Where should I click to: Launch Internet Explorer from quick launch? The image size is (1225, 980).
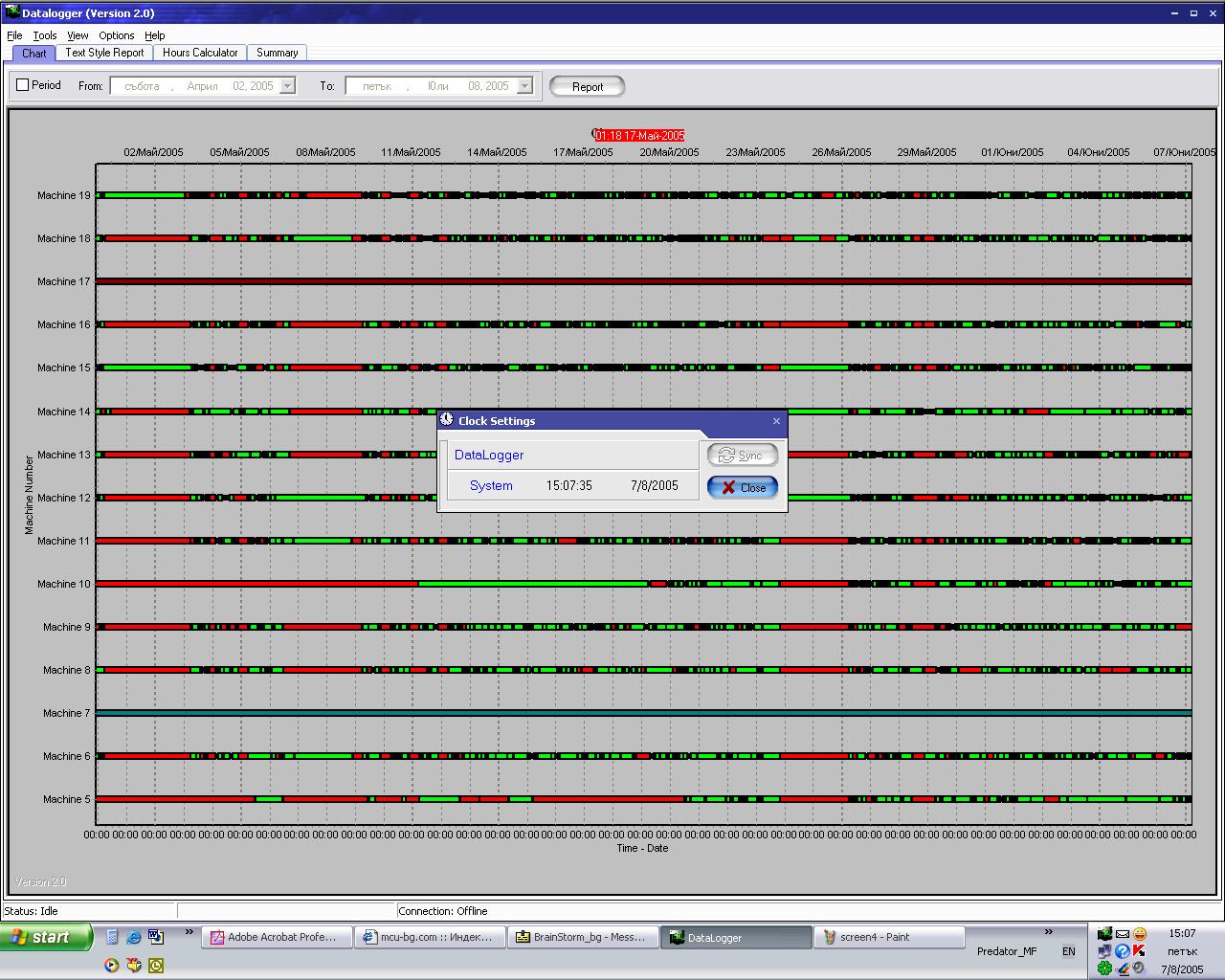(x=134, y=937)
